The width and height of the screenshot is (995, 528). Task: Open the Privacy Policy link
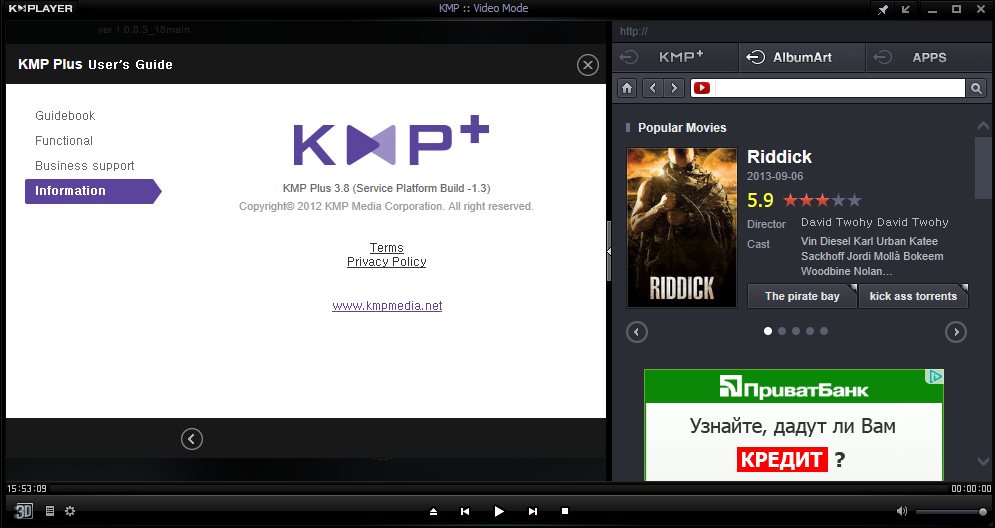[x=386, y=261]
